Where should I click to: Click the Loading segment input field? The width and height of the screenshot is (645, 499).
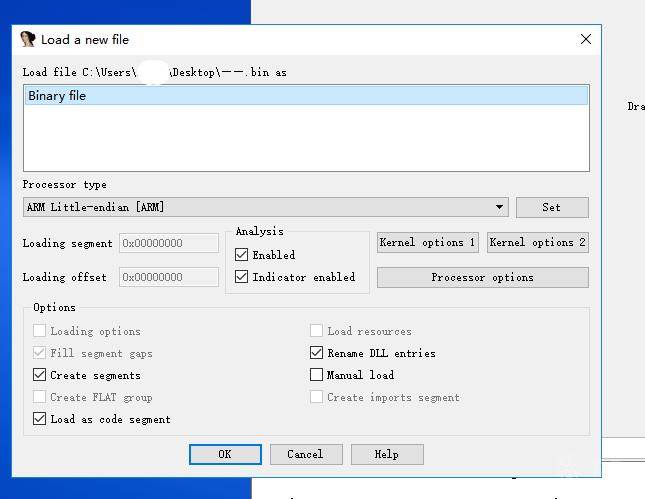coord(169,243)
